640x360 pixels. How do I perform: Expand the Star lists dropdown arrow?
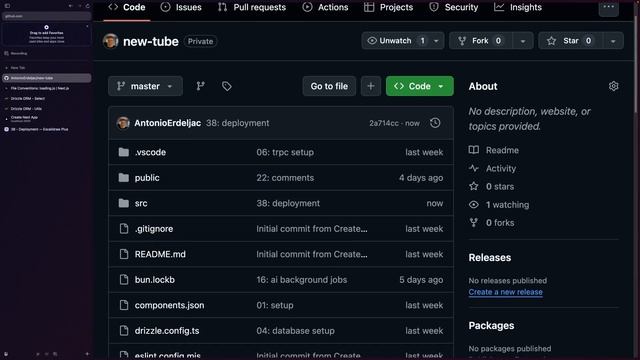tap(613, 41)
